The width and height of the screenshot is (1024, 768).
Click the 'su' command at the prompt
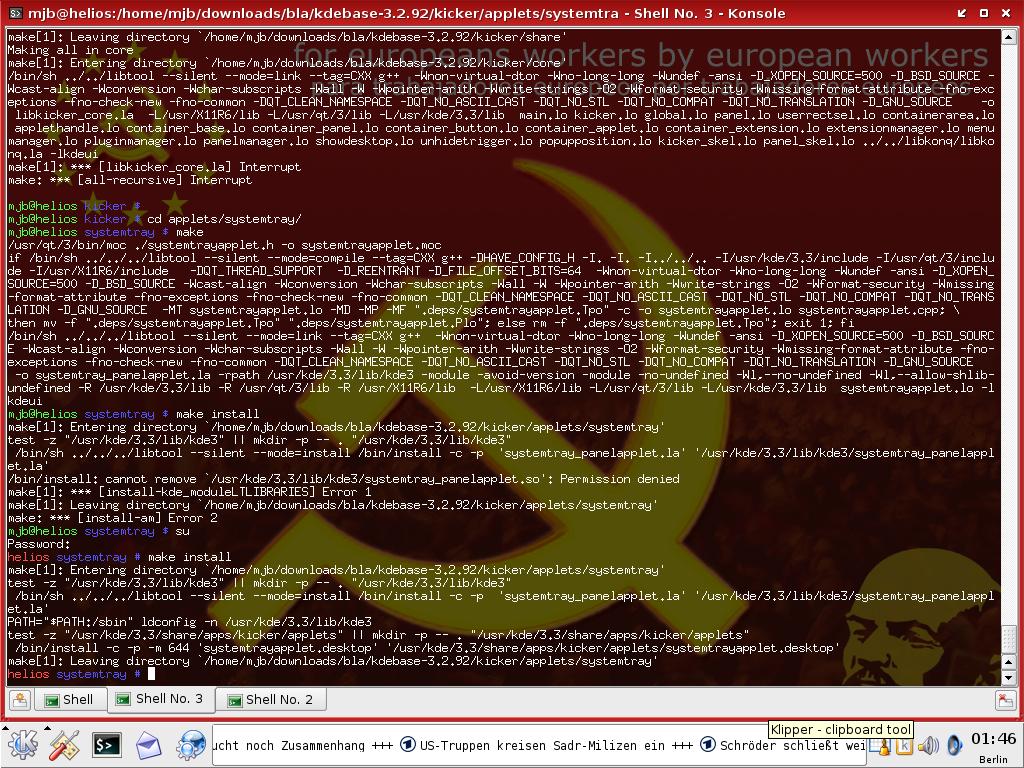182,531
